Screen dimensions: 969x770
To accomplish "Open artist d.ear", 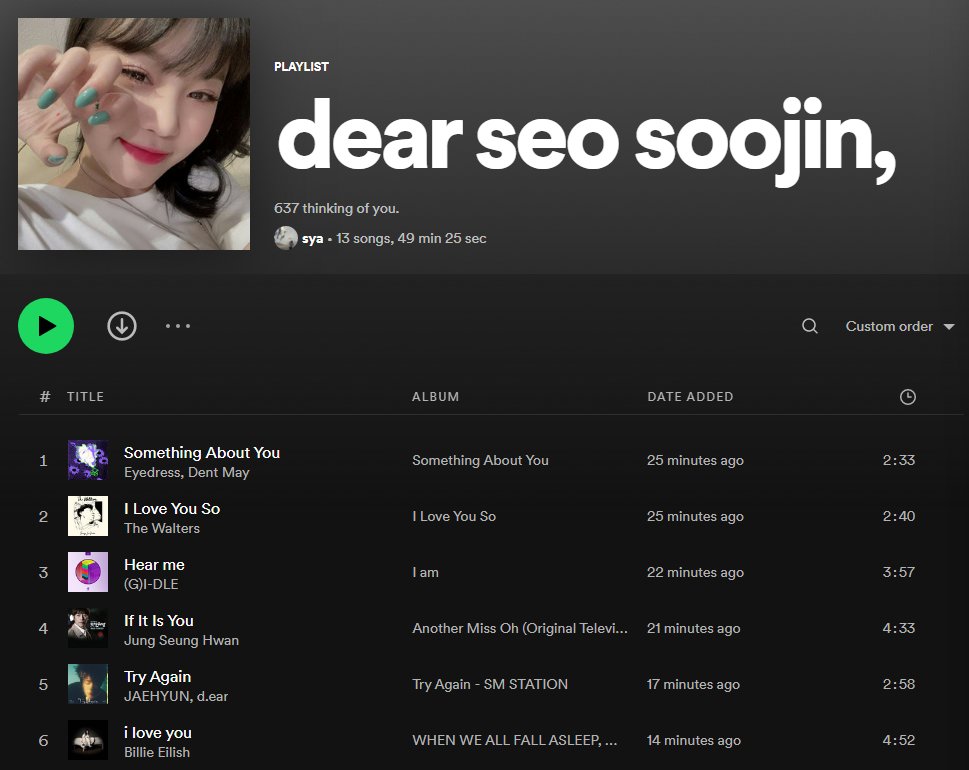I will tap(213, 696).
